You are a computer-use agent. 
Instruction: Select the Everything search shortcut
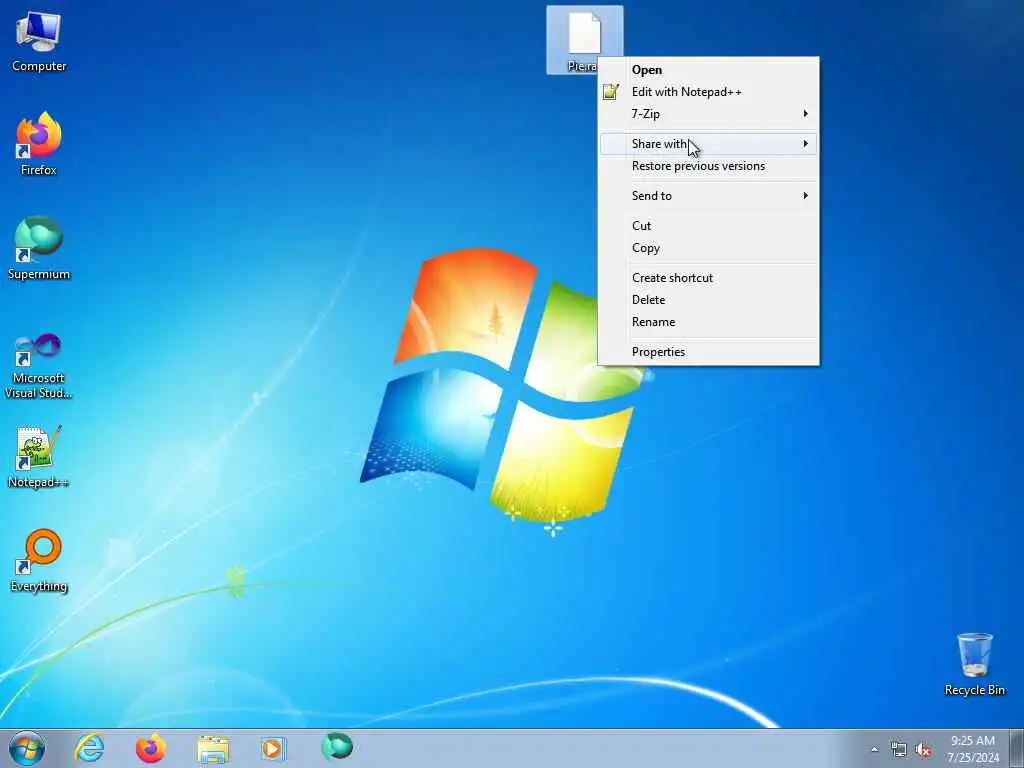point(39,560)
